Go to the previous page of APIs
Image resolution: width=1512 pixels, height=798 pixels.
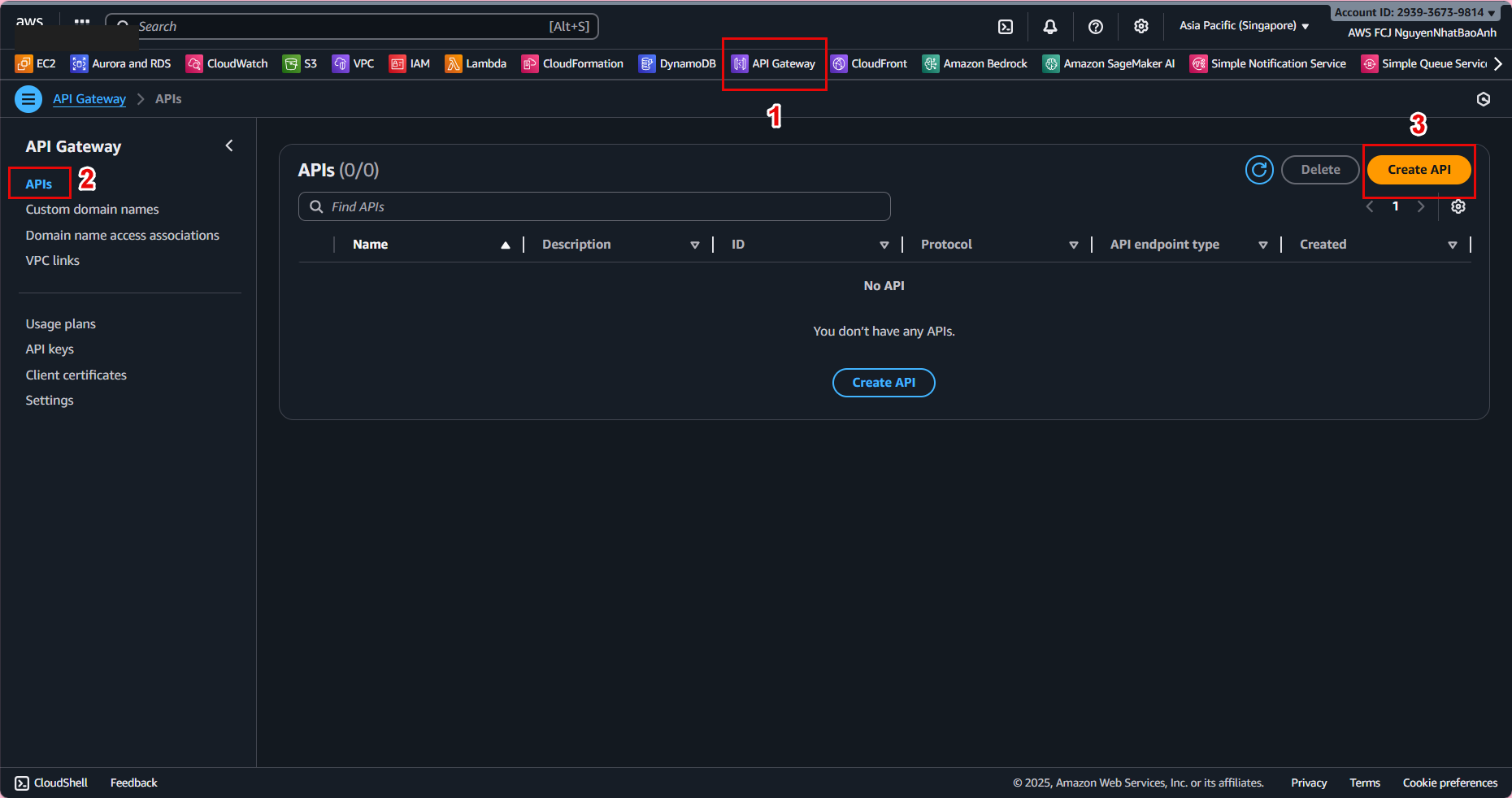tap(1370, 206)
